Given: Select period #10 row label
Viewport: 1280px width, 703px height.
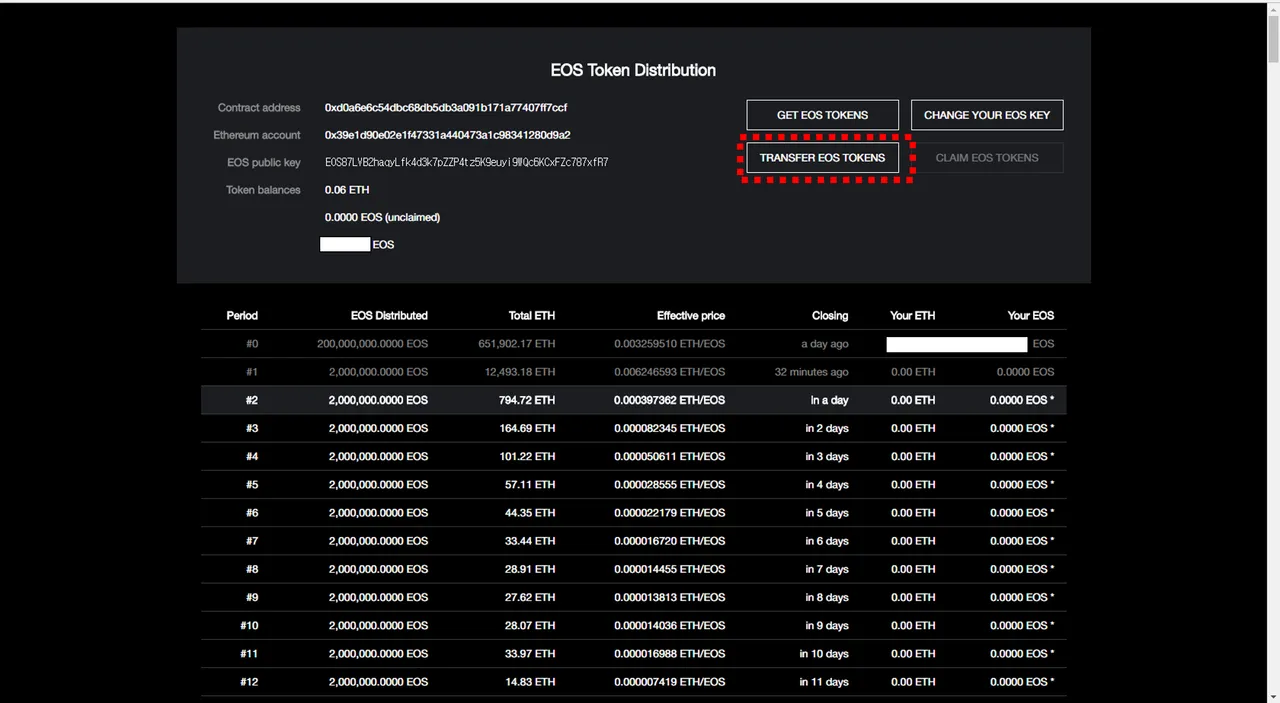Looking at the screenshot, I should tap(249, 625).
